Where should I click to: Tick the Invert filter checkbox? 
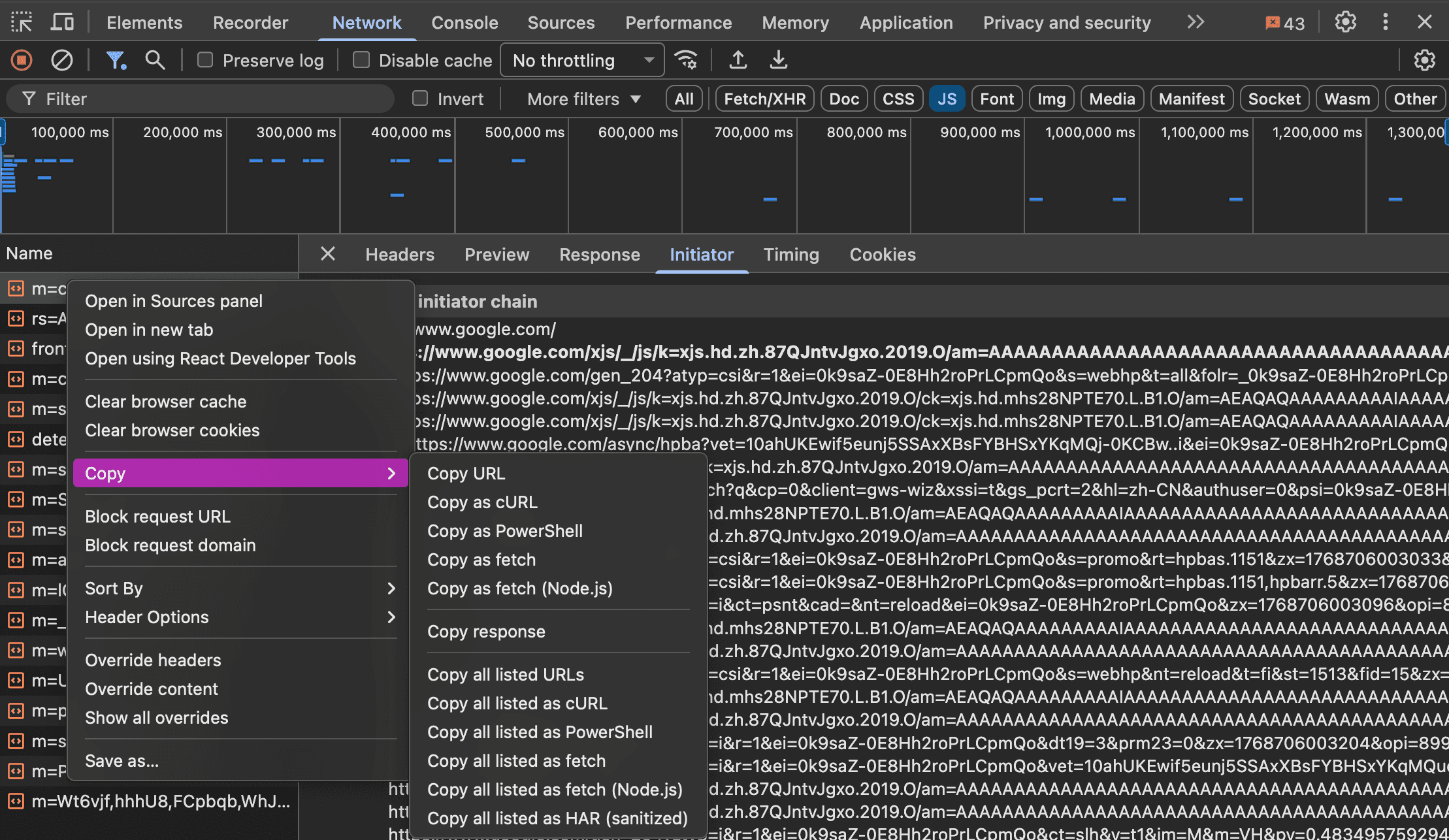420,99
